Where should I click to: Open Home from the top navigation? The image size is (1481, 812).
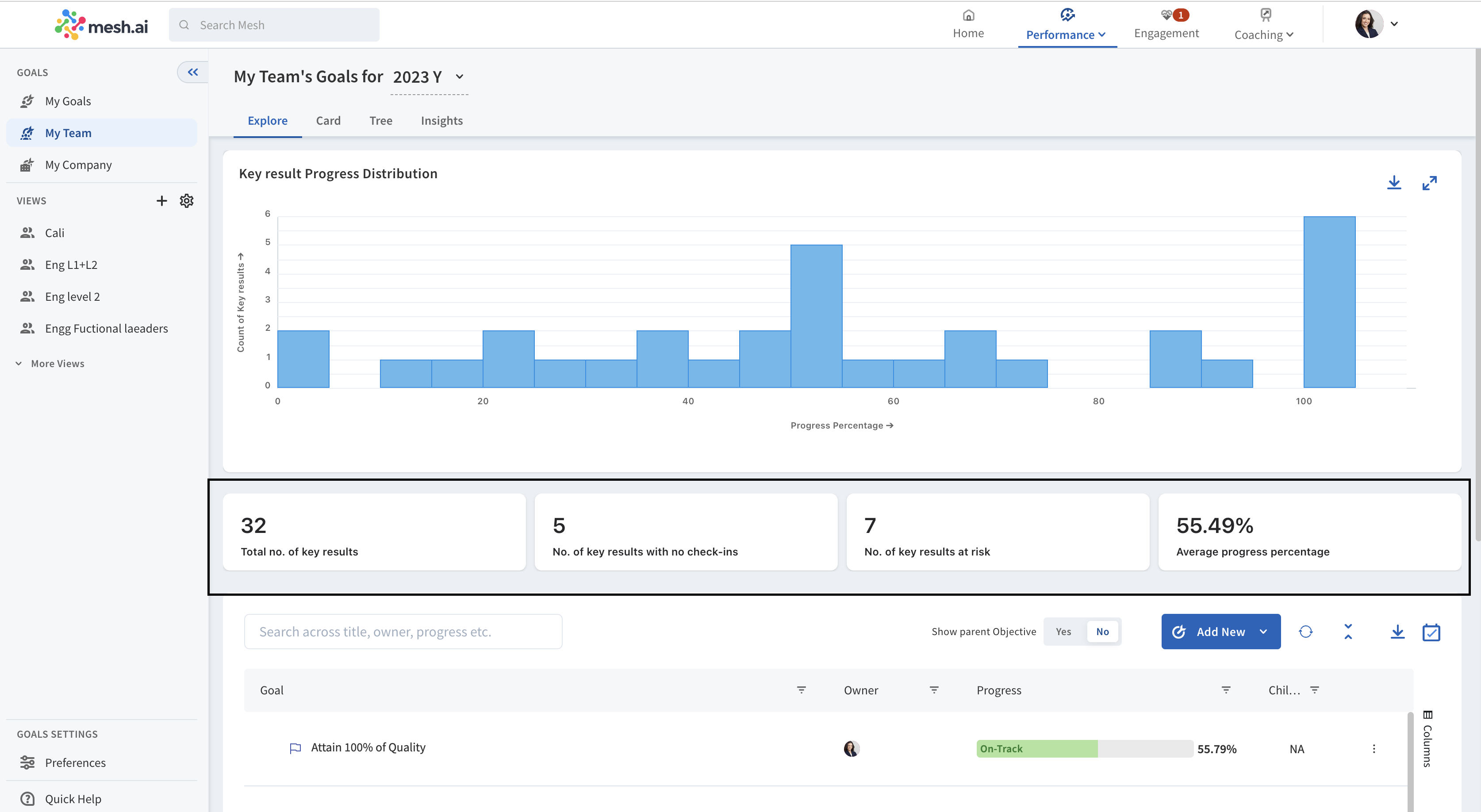point(968,24)
